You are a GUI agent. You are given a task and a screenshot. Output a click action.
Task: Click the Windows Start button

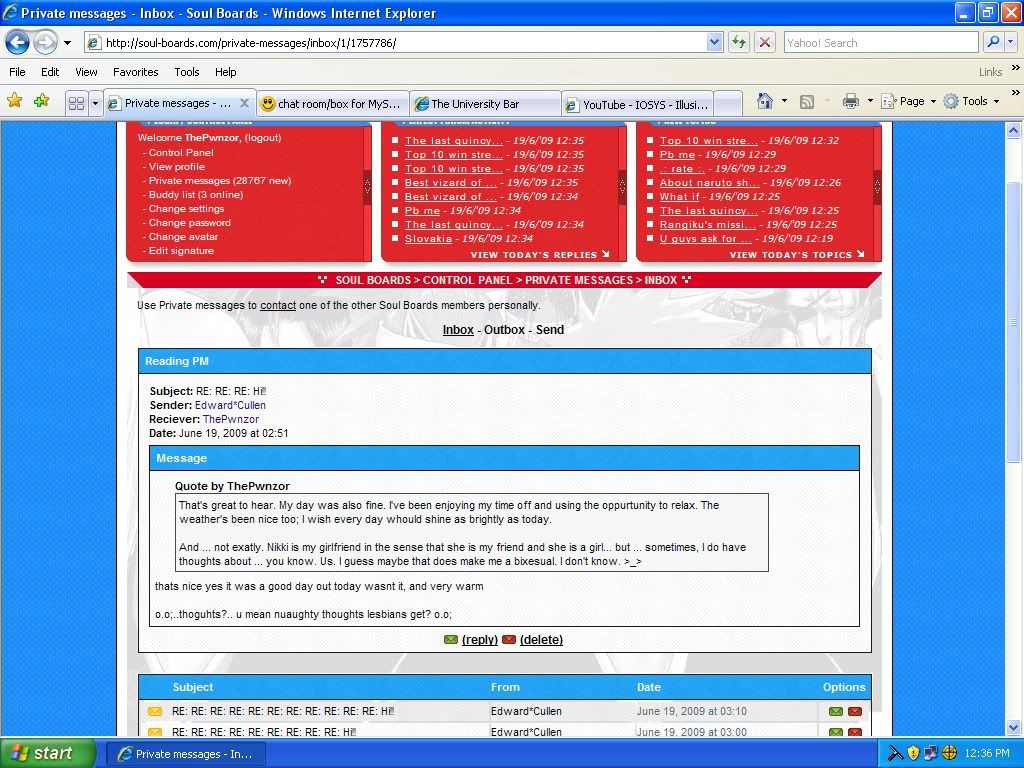coord(47,753)
